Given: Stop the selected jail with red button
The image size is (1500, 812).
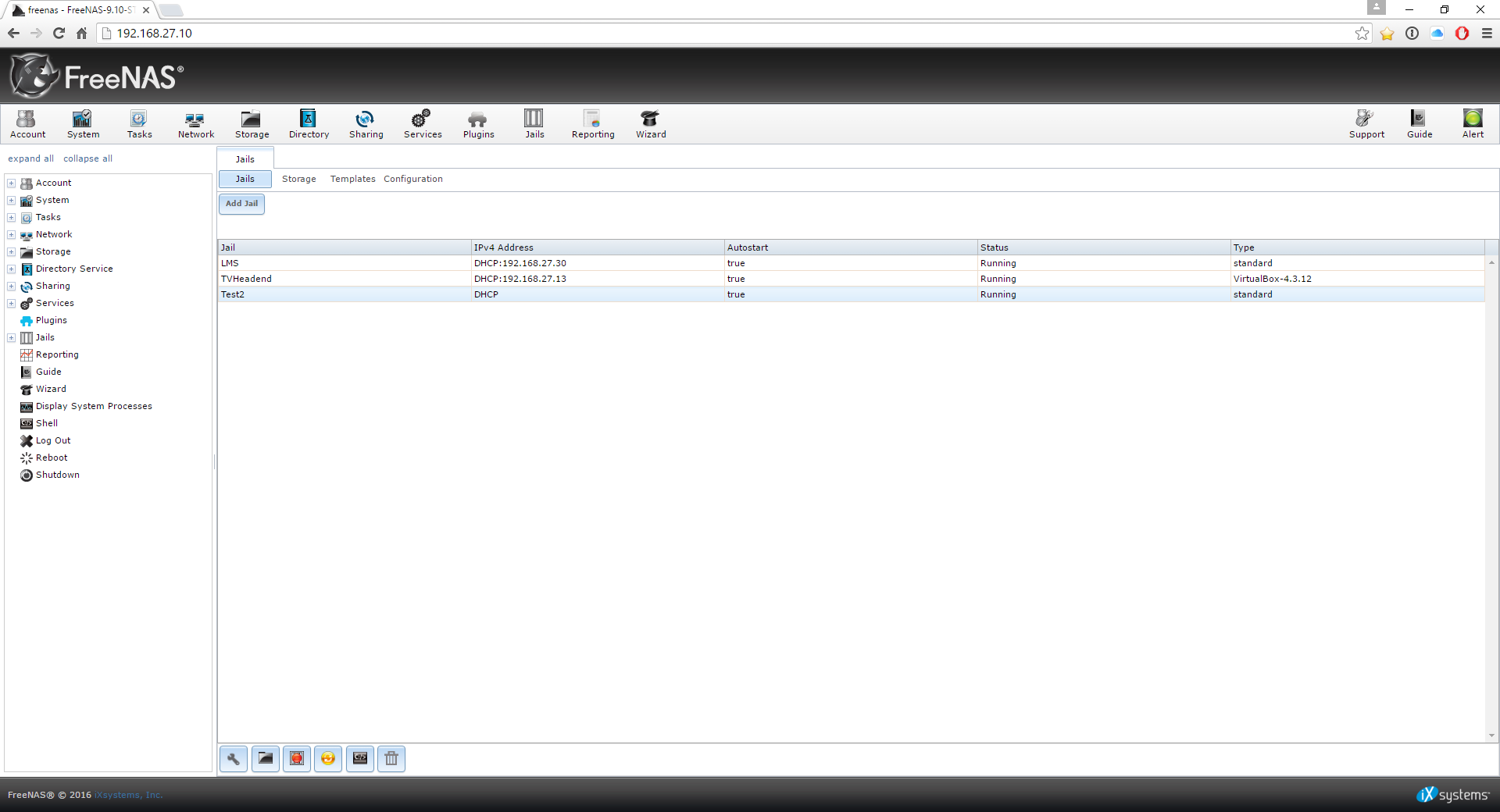Looking at the screenshot, I should 297,759.
